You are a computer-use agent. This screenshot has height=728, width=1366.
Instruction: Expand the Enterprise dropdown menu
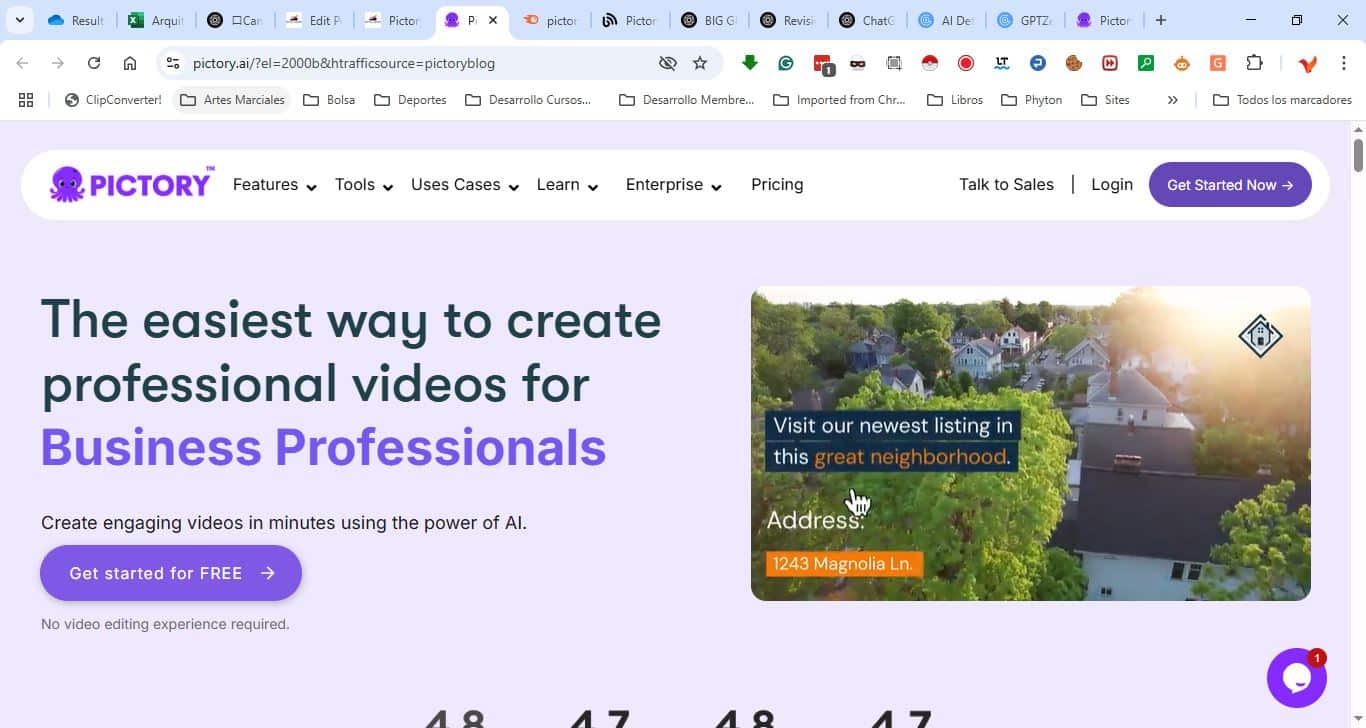click(x=673, y=185)
